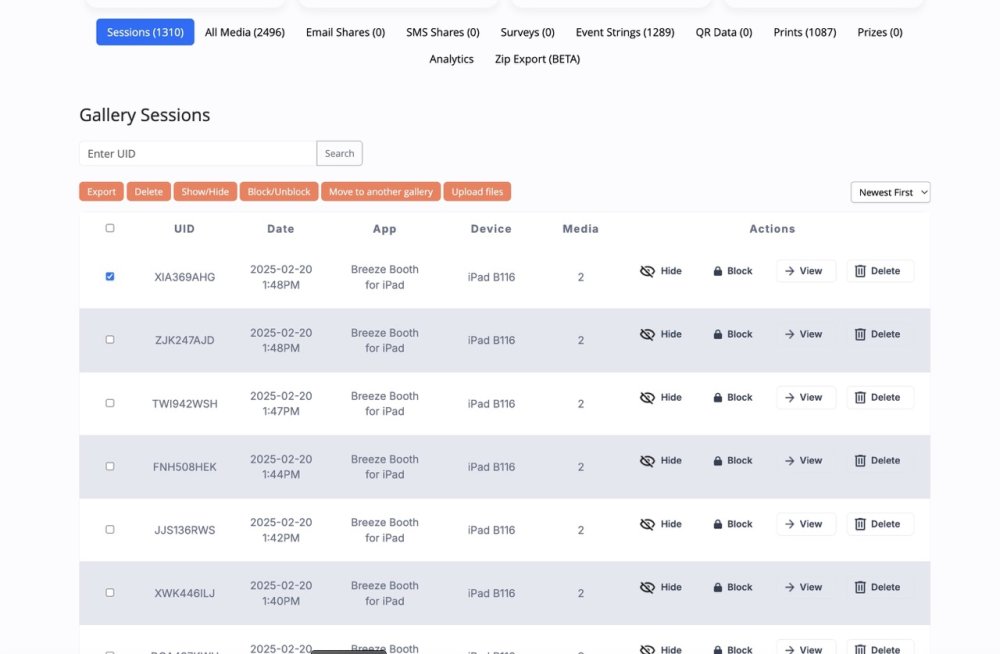
Task: Open the Newest First sort dropdown
Action: point(890,192)
